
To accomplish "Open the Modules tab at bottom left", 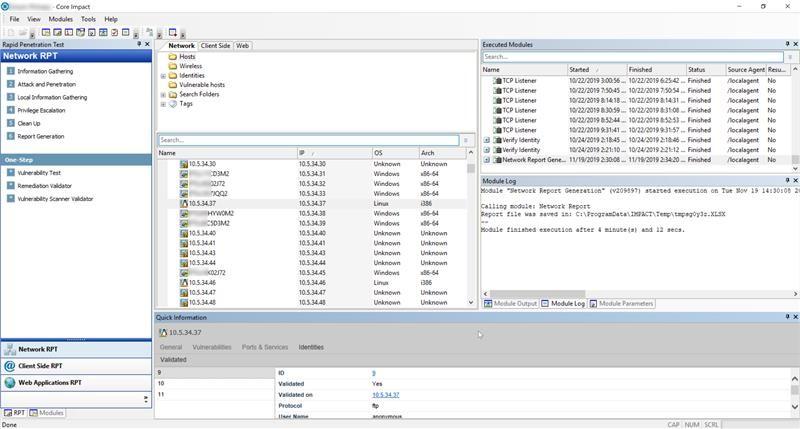I will click(x=46, y=413).
